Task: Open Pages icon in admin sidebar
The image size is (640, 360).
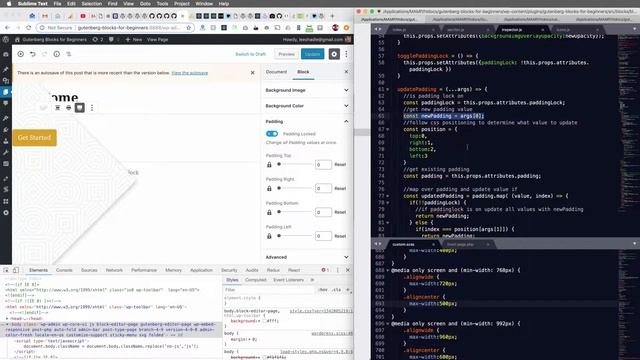Action: pos(6,92)
